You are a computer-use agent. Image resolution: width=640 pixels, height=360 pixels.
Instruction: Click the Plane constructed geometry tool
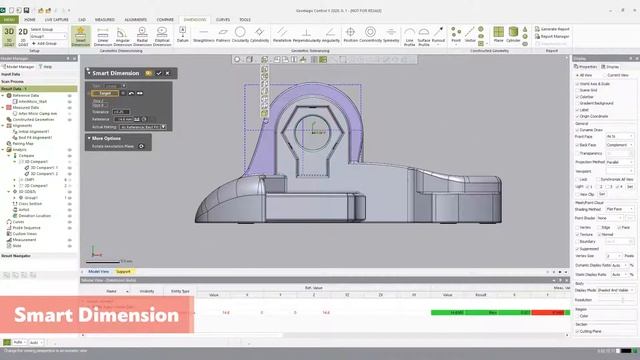click(x=498, y=35)
